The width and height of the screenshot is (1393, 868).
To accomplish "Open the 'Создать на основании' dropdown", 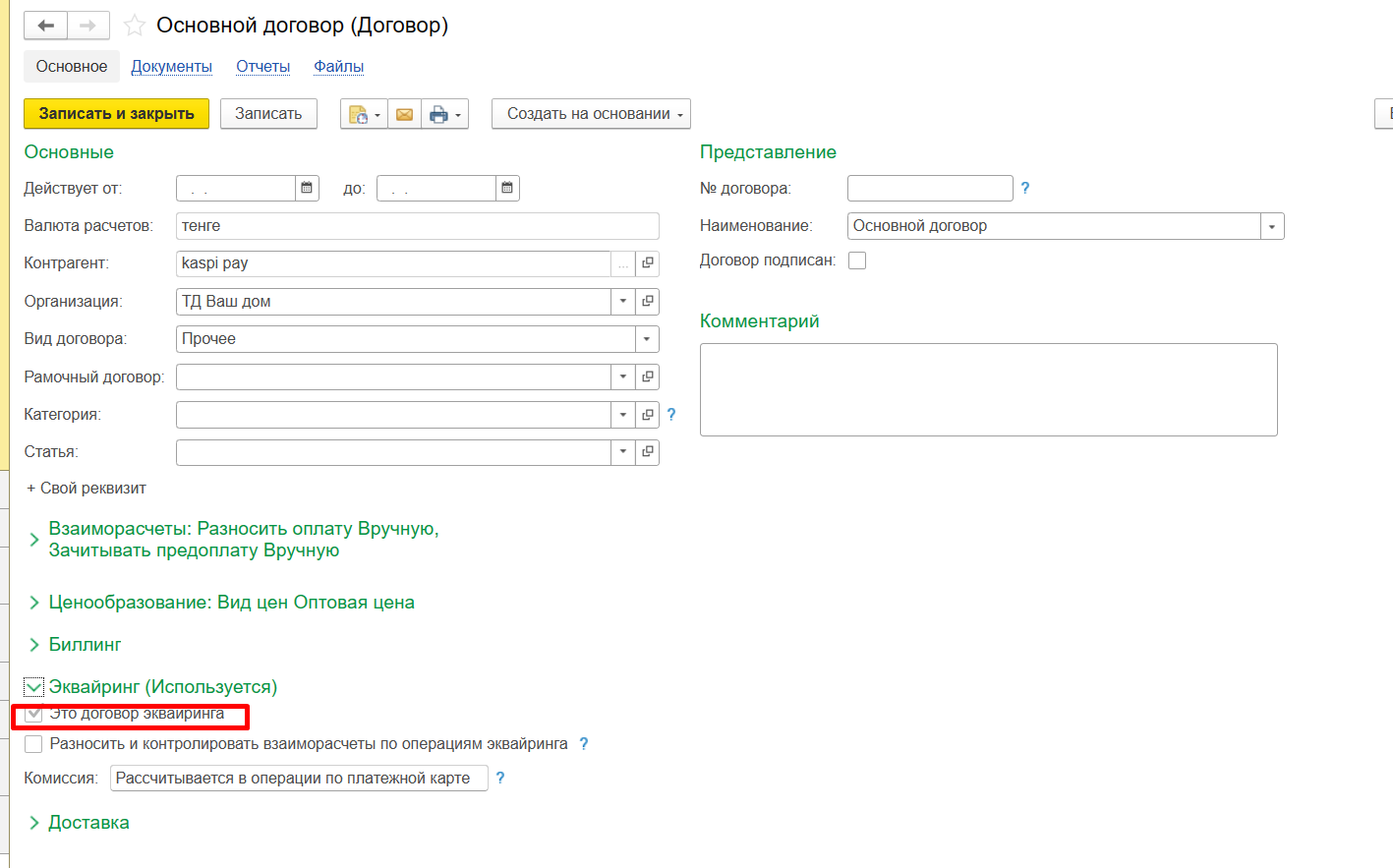I will 590,114.
